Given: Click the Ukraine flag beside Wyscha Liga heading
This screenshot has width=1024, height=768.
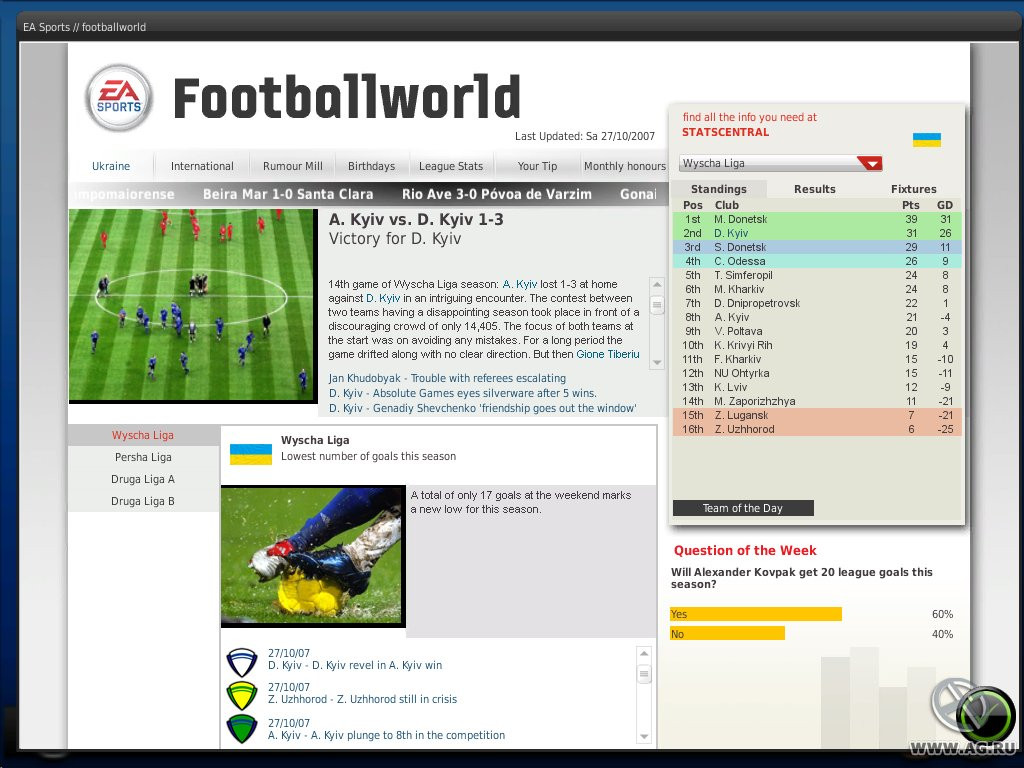Looking at the screenshot, I should pos(251,454).
